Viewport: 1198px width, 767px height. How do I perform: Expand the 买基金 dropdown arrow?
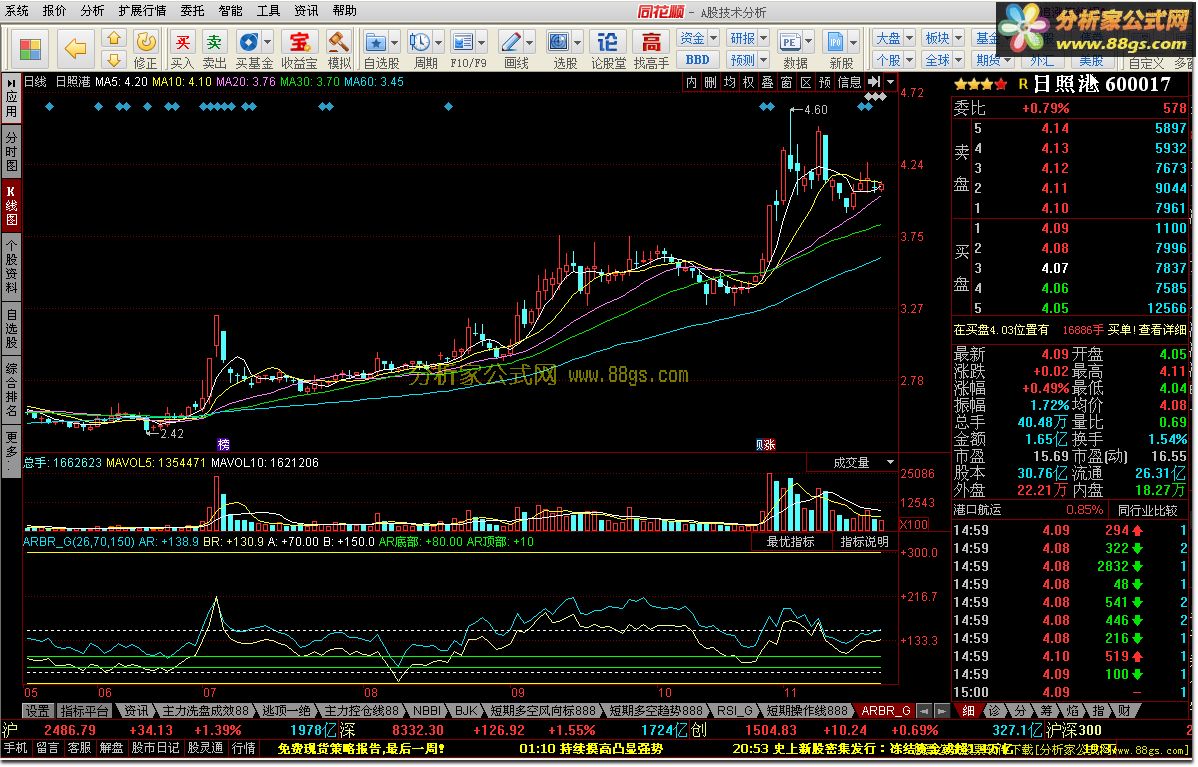coord(267,42)
